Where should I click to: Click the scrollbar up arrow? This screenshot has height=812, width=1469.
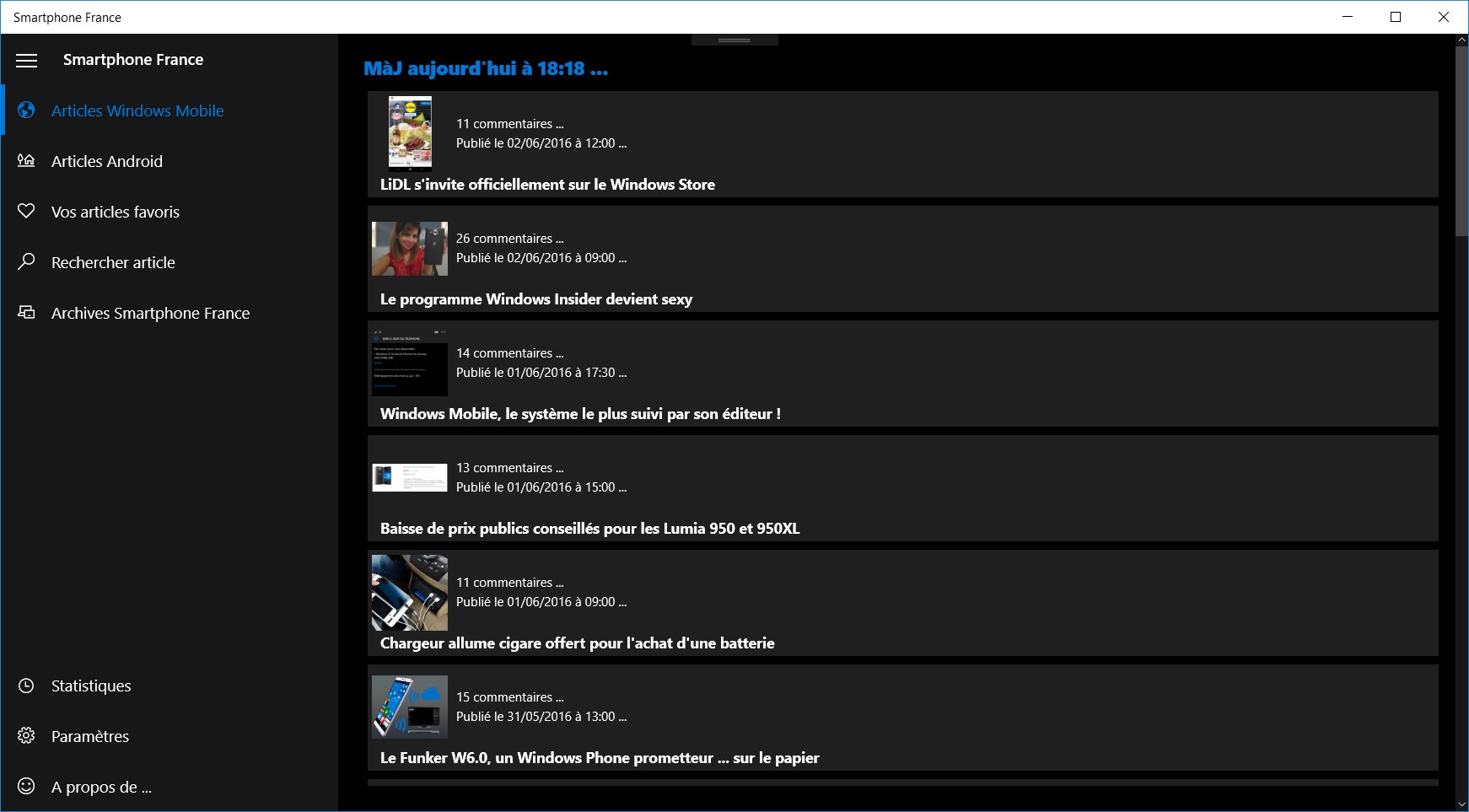tap(1461, 40)
